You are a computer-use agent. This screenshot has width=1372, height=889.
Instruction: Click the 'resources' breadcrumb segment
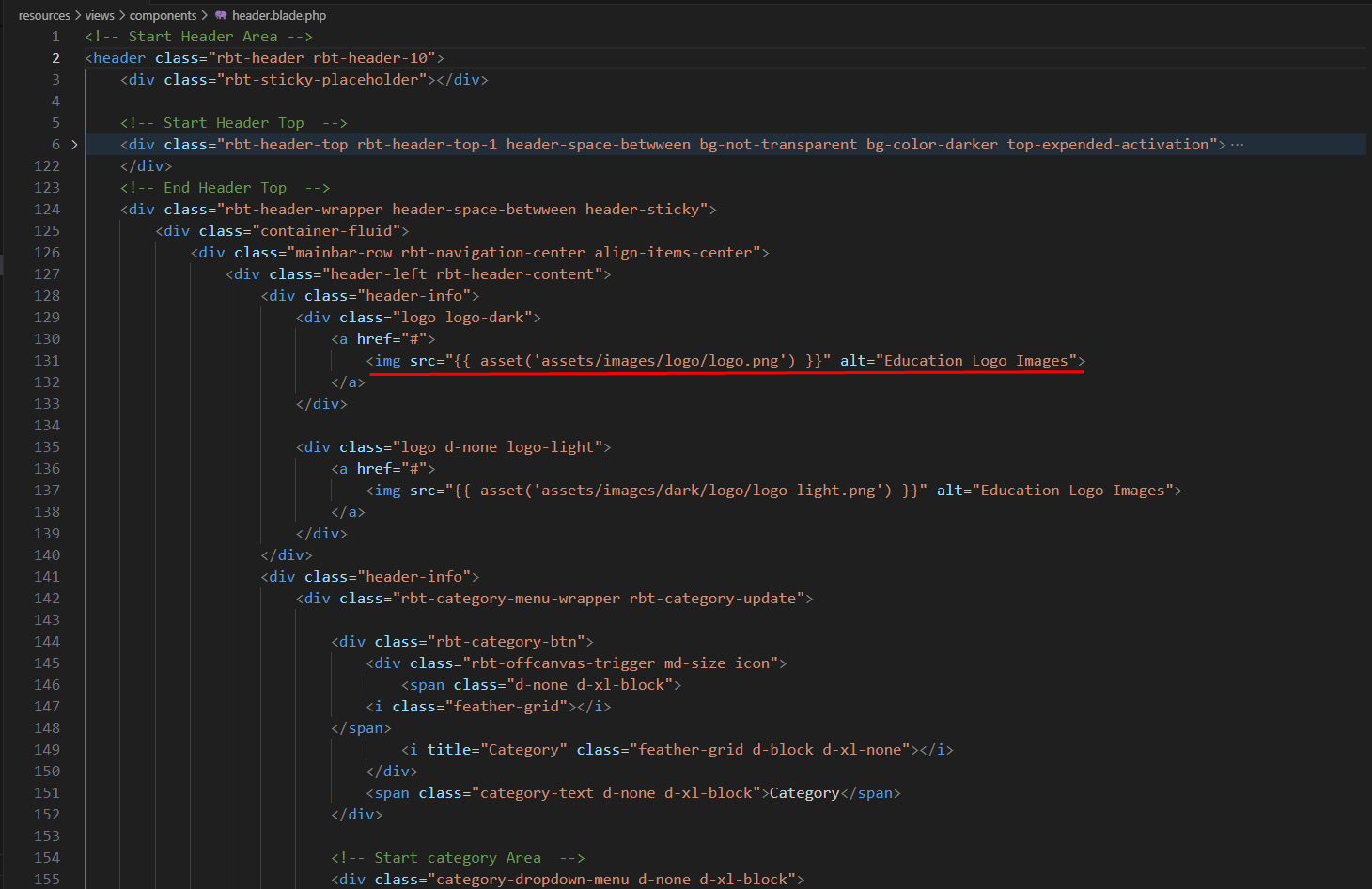pos(44,15)
